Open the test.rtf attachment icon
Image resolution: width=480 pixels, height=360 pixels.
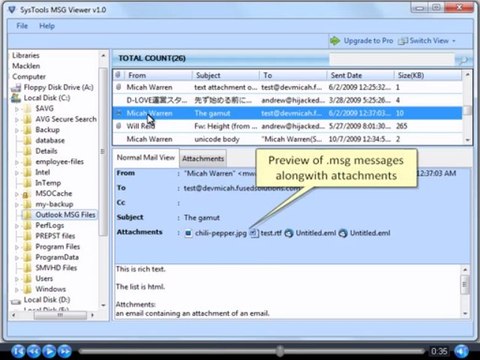pyautogui.click(x=254, y=233)
